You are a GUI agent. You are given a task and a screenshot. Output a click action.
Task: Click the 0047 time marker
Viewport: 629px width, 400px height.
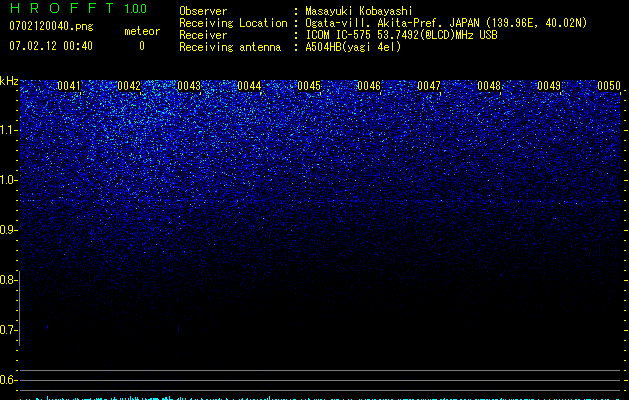coord(429,86)
